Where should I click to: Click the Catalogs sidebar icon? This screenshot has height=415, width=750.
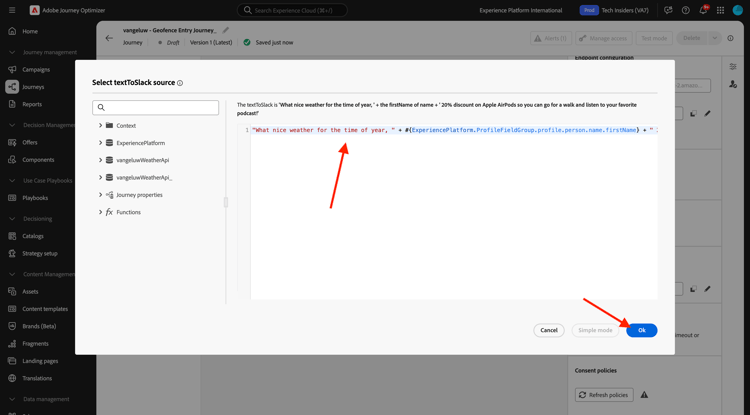pos(12,236)
